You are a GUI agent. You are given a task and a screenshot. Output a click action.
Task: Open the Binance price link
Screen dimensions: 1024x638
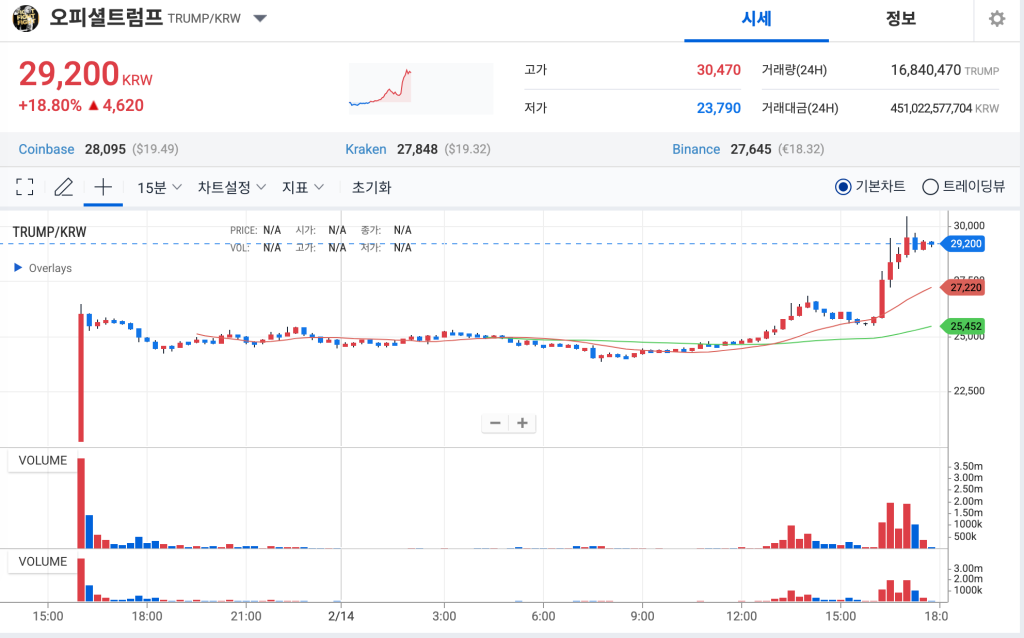coord(696,149)
